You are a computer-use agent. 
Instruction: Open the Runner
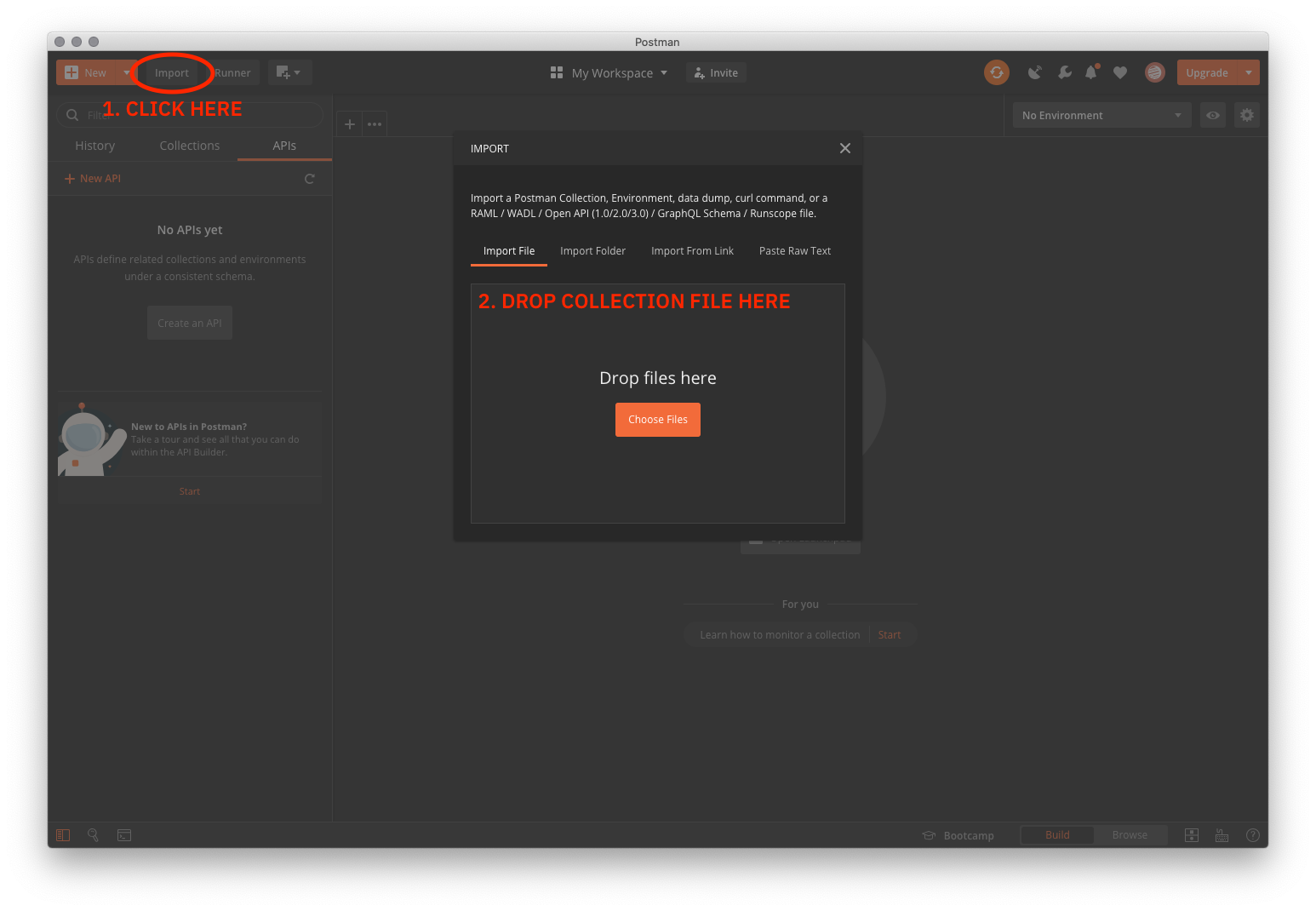[232, 73]
